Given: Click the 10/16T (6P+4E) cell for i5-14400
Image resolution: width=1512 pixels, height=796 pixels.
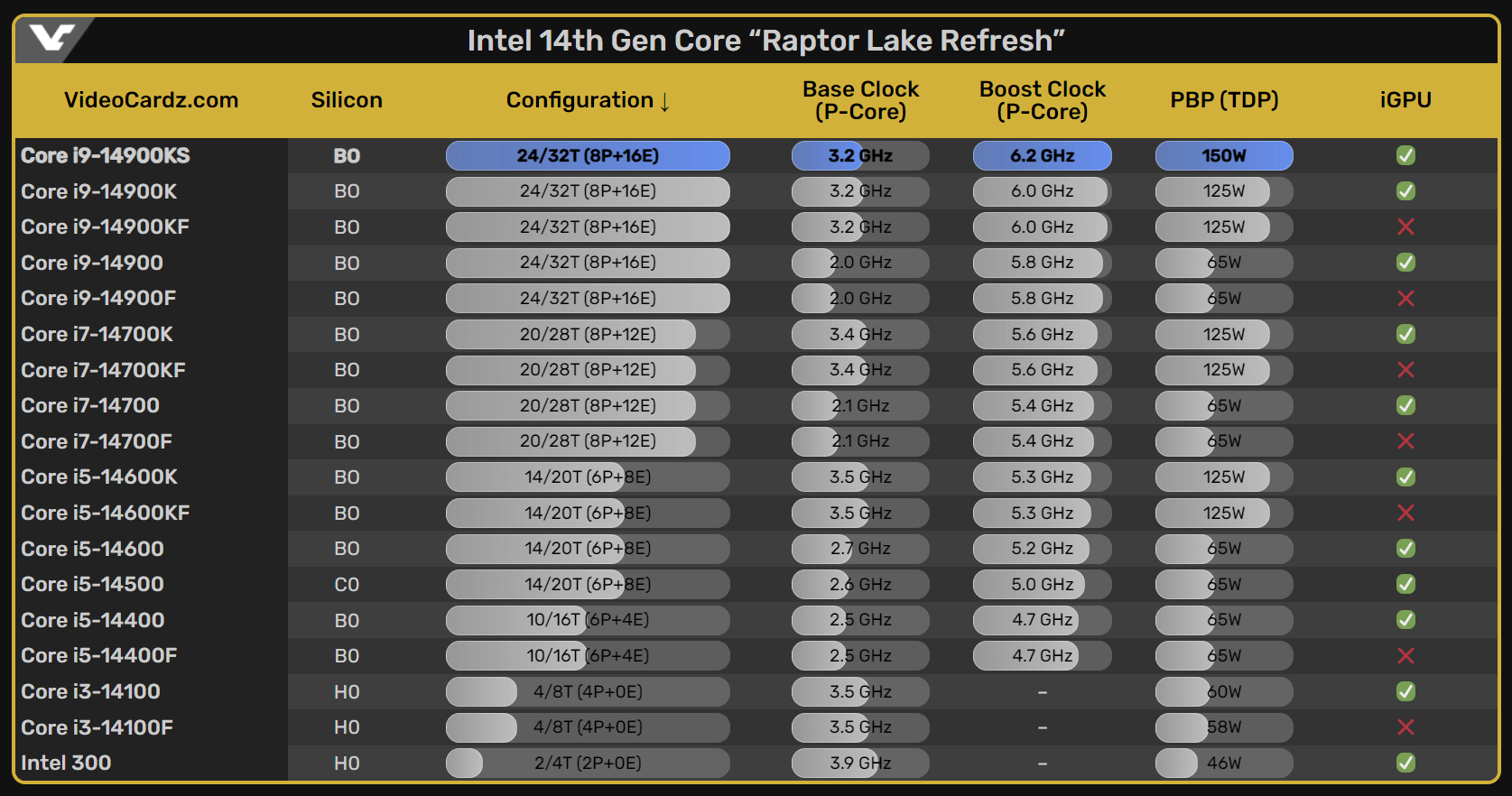Looking at the screenshot, I should click(588, 620).
